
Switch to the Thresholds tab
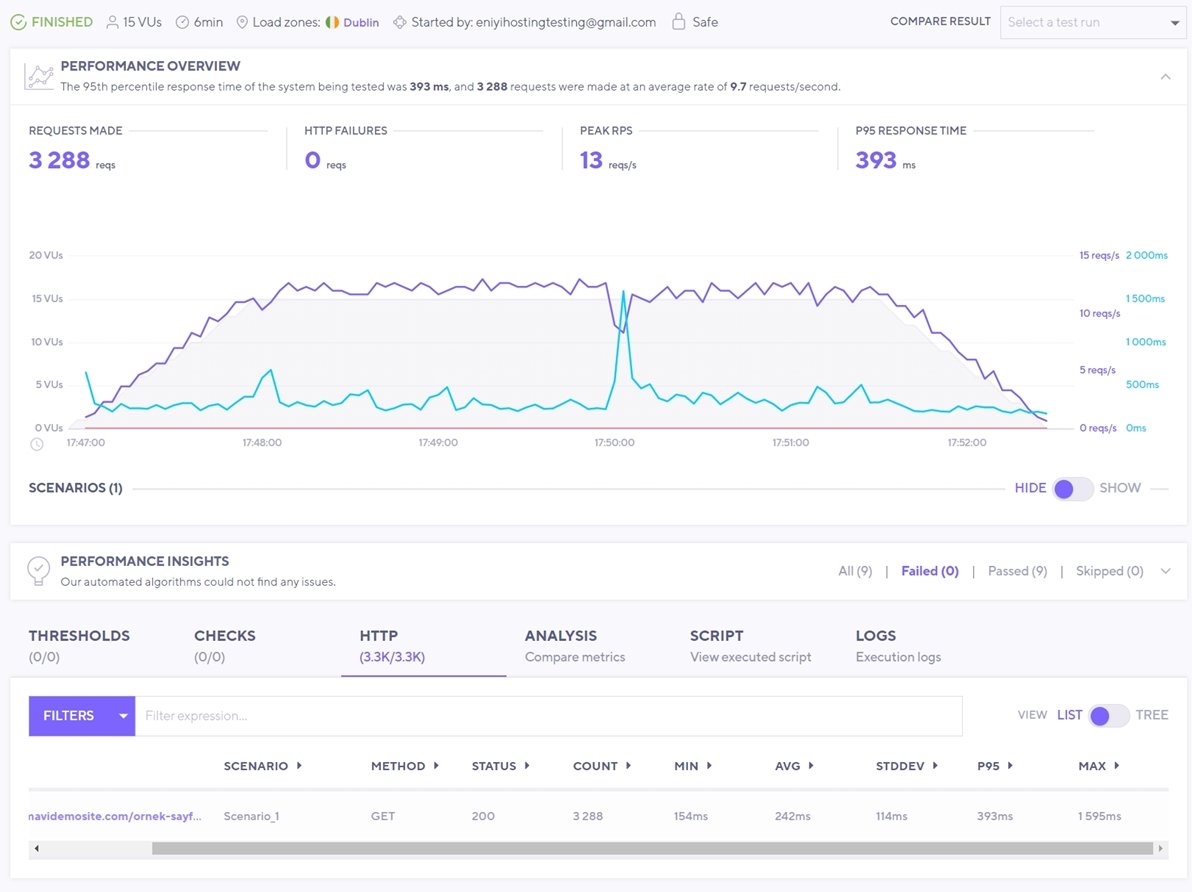[79, 646]
